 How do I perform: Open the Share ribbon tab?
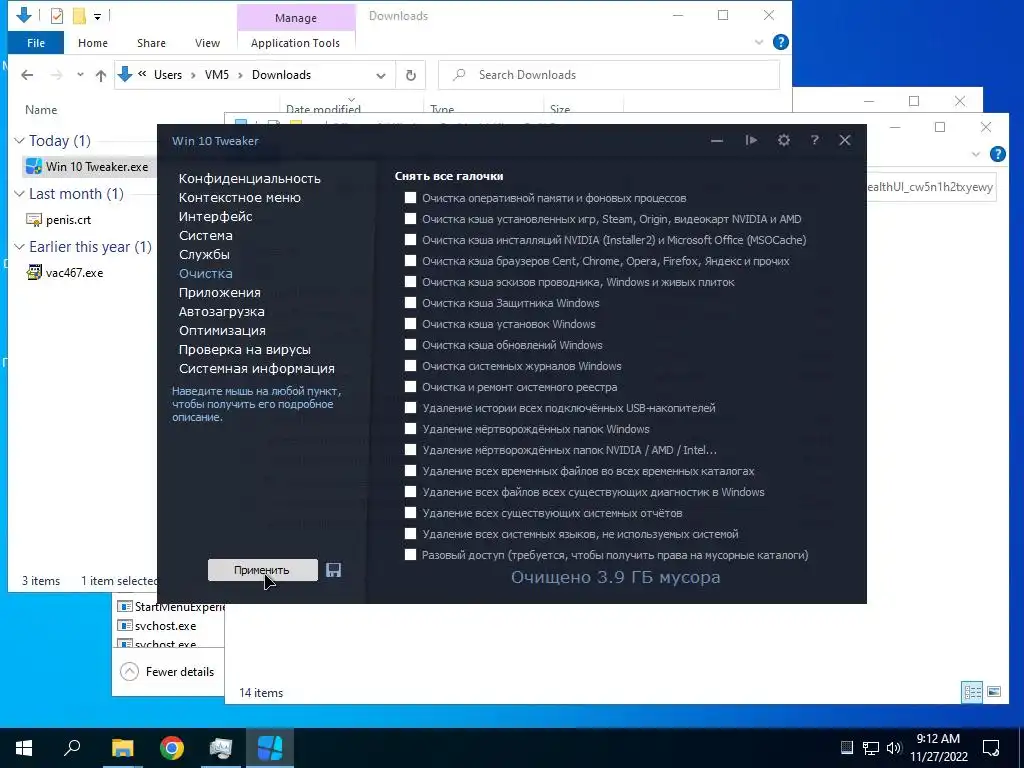[151, 43]
